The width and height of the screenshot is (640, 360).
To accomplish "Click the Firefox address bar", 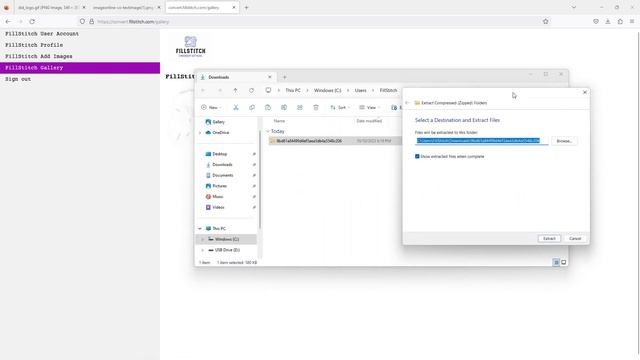I will (x=314, y=22).
